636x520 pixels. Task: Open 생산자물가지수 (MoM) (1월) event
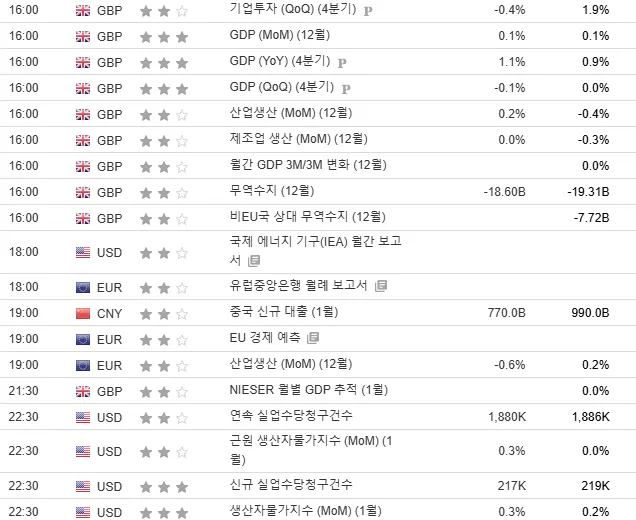[305, 511]
